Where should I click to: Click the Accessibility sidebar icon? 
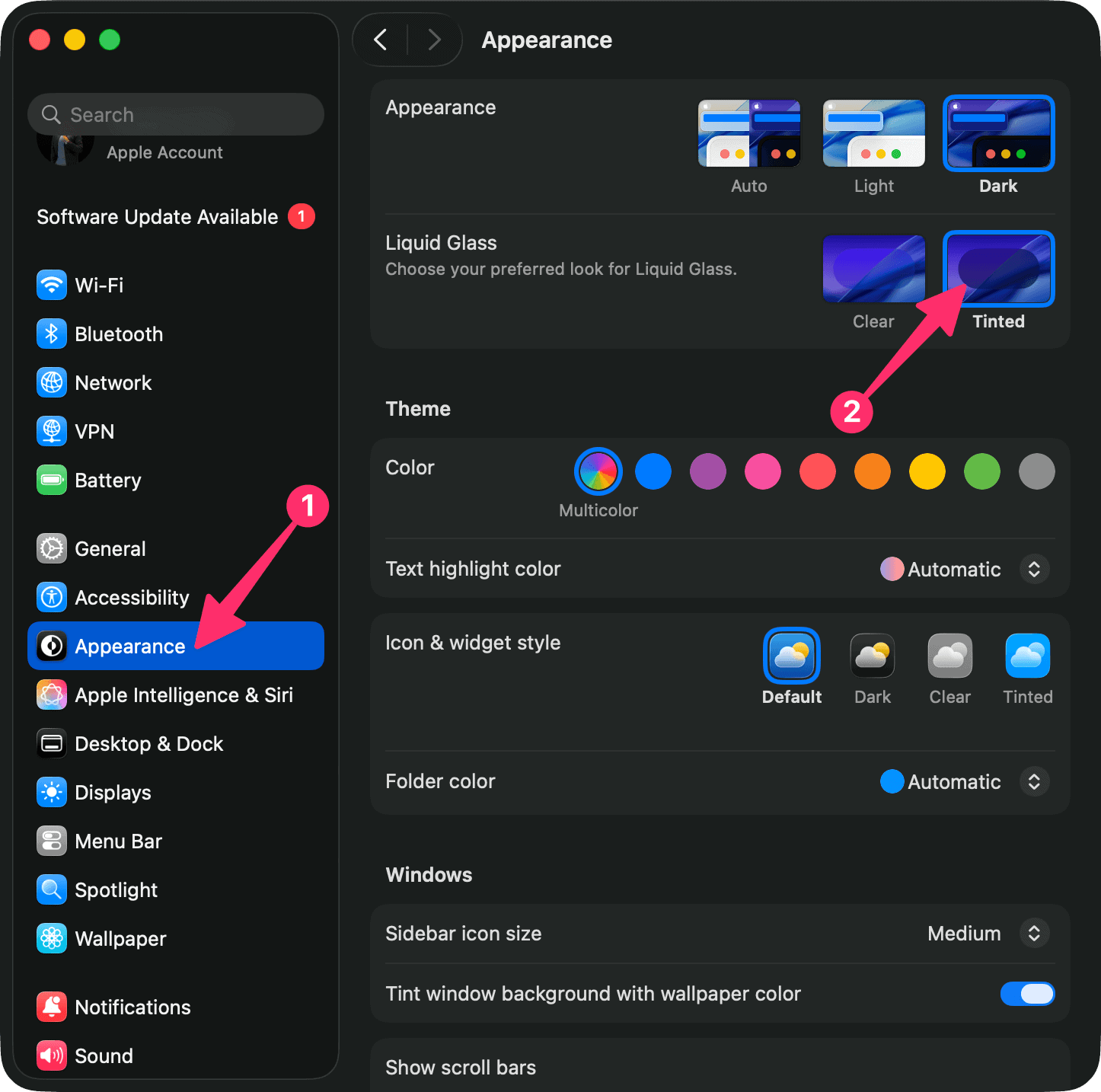[52, 597]
